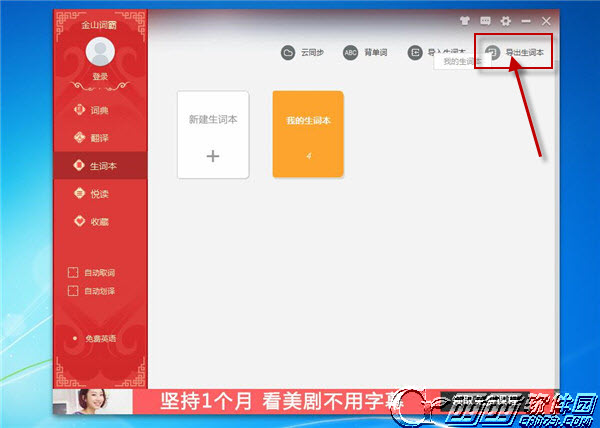Click the 词典 lantern icon
This screenshot has height=428, width=600.
79,110
